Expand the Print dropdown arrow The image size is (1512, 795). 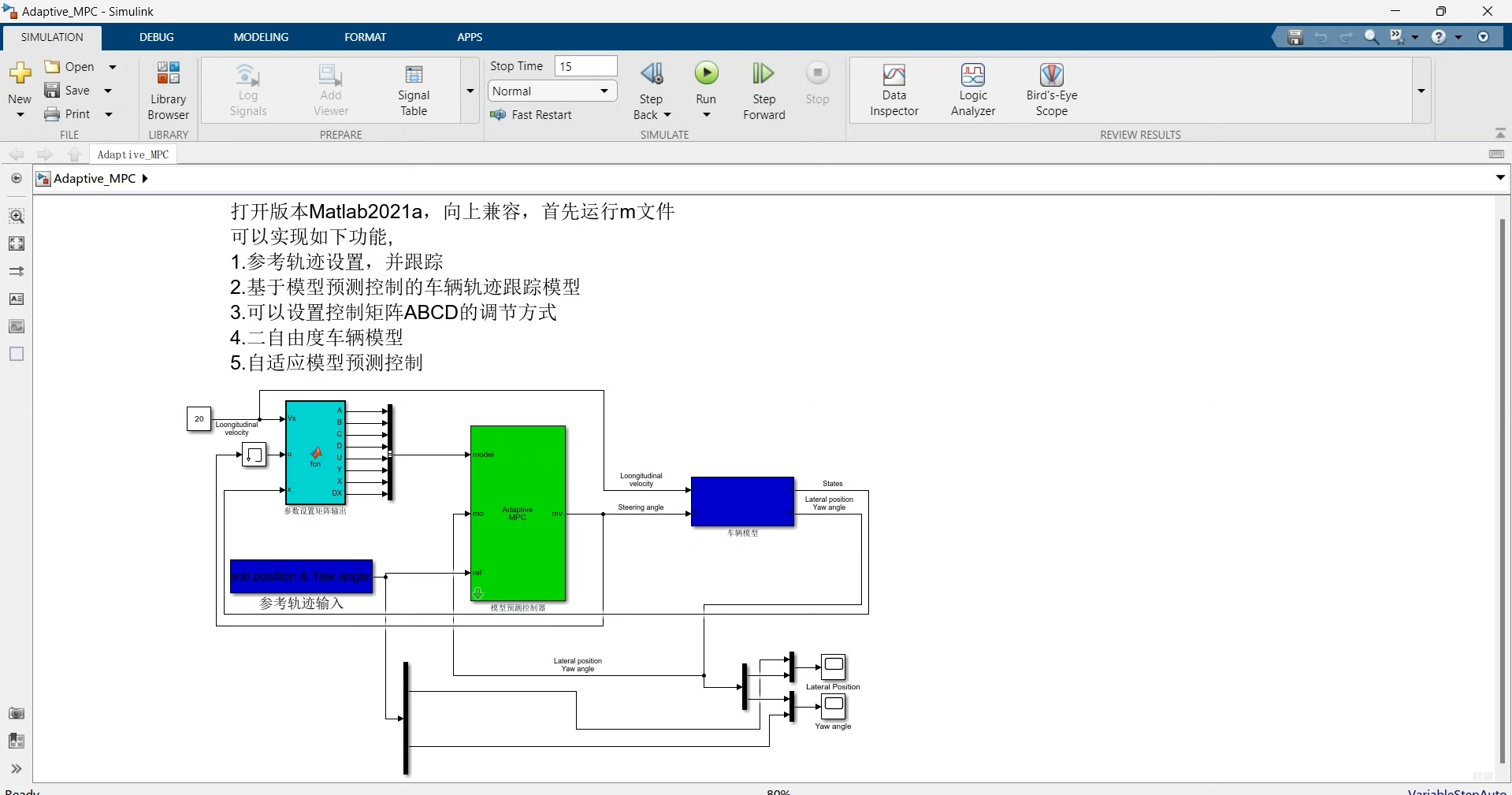click(109, 114)
